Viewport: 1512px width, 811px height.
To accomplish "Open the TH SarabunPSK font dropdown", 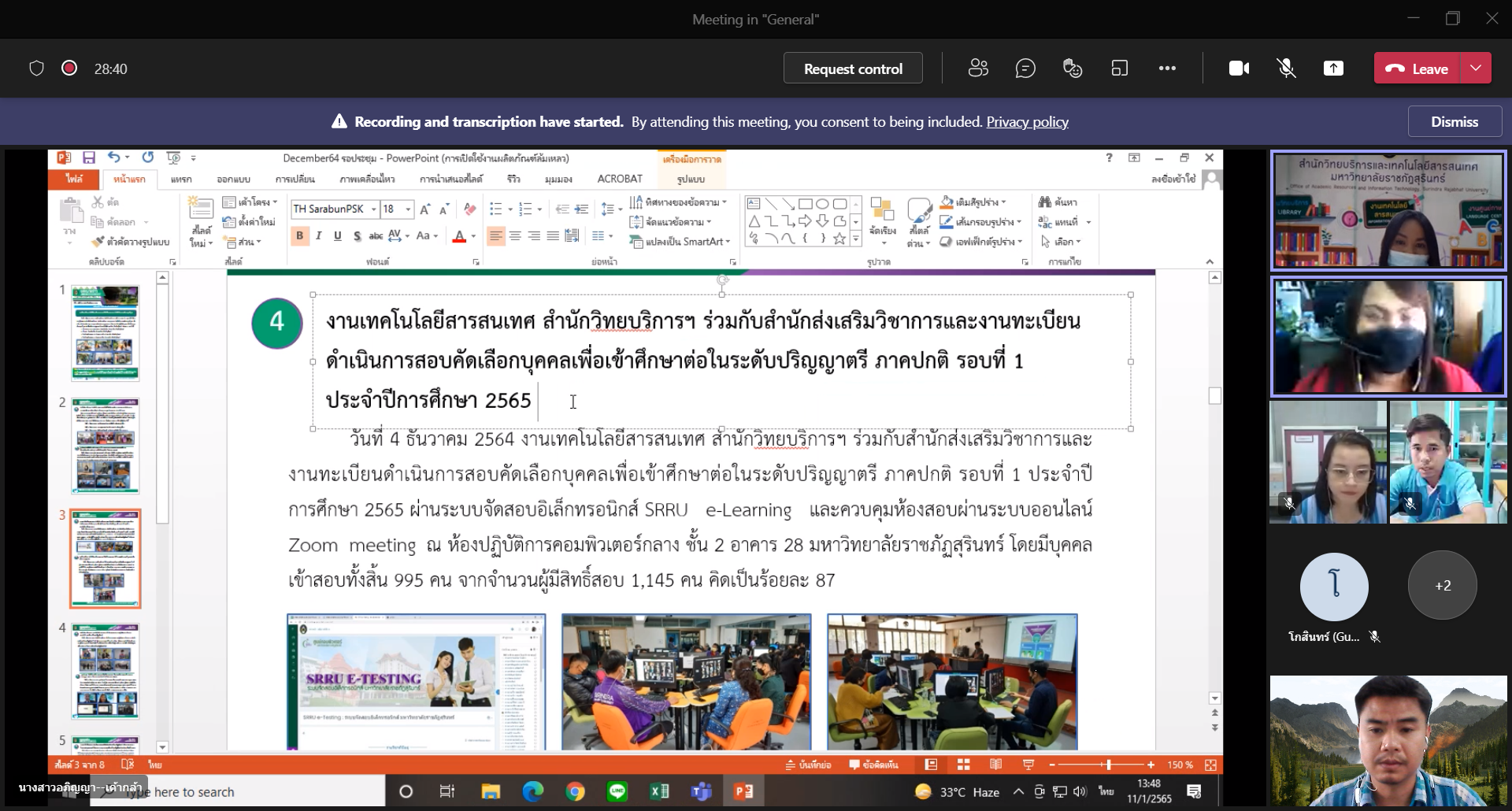I will click(373, 209).
